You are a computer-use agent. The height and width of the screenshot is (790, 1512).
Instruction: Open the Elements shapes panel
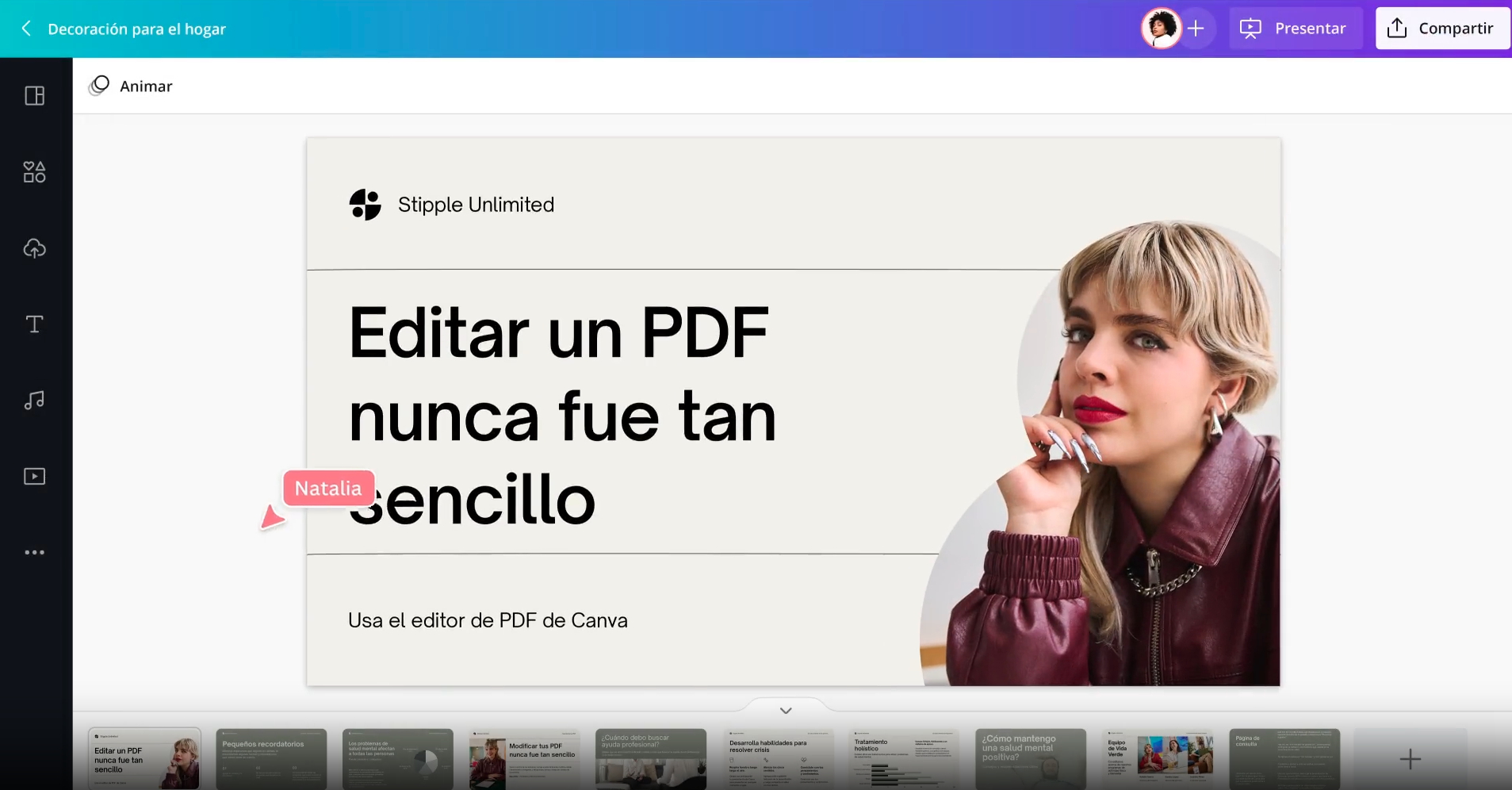click(x=35, y=172)
